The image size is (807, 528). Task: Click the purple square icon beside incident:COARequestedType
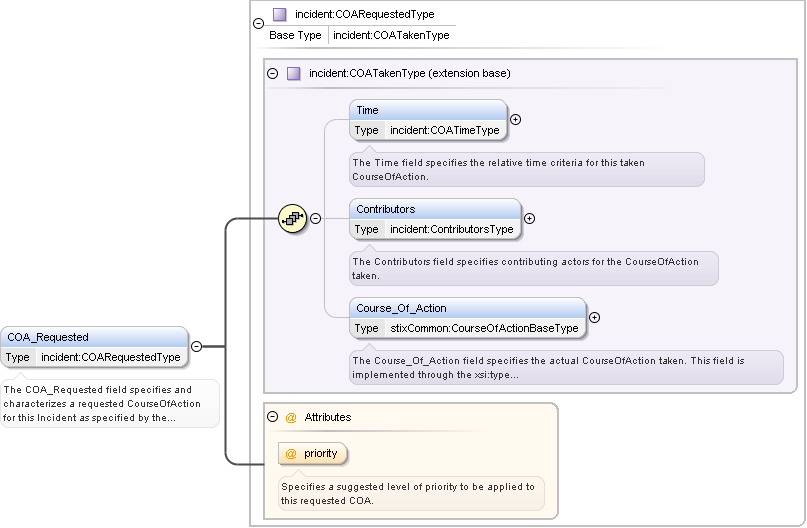point(280,15)
